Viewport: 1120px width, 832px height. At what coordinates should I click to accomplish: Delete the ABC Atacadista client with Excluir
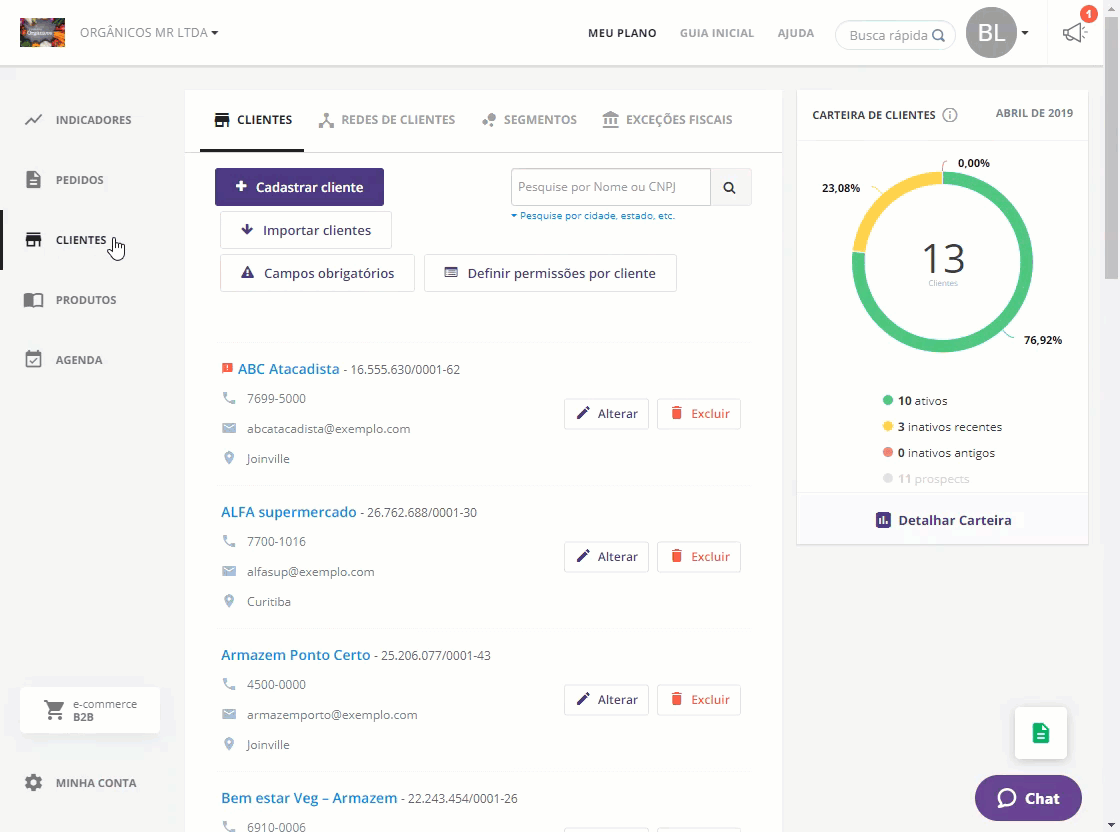coord(698,414)
